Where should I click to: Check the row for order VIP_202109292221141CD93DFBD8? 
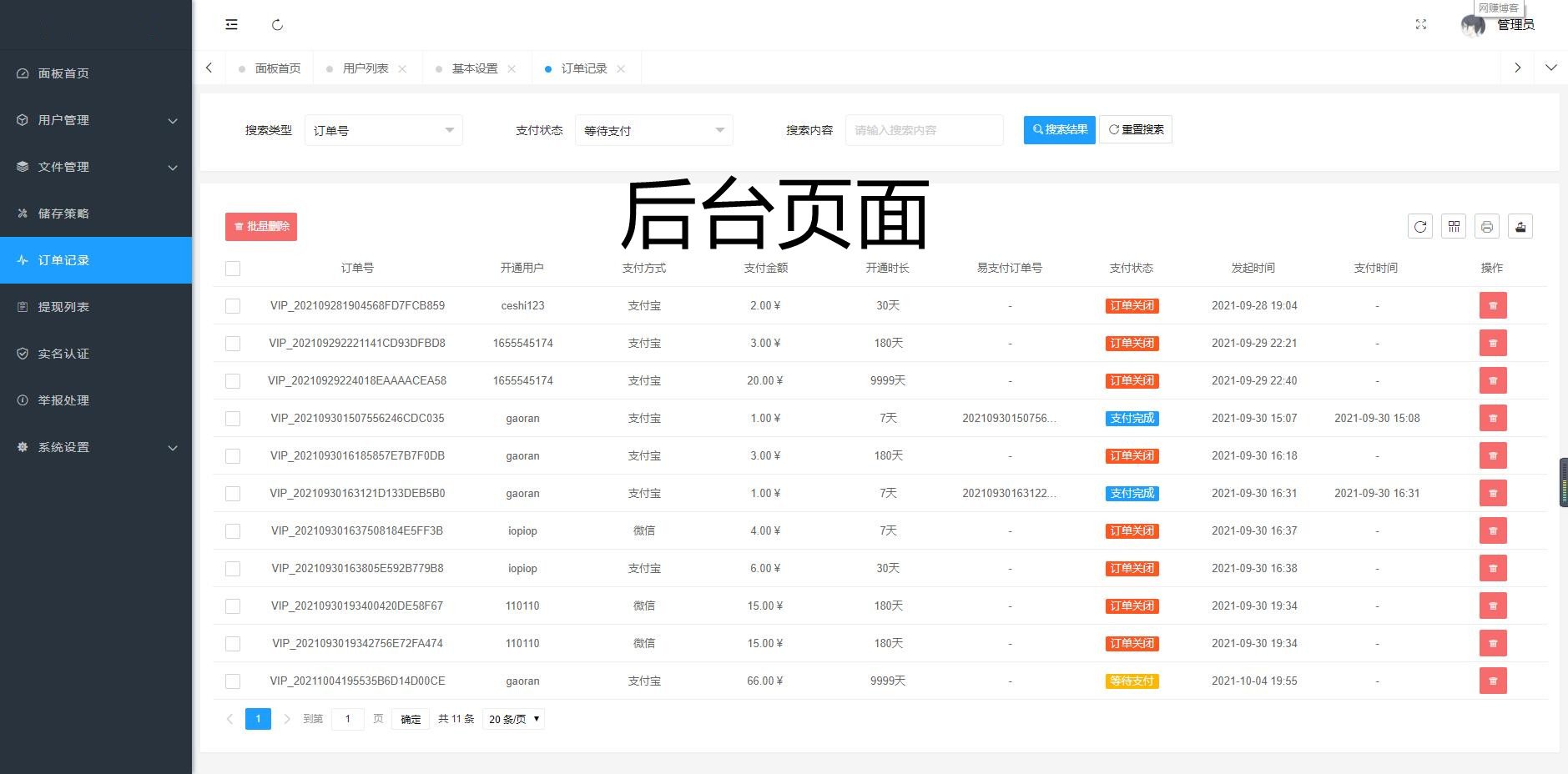click(233, 344)
